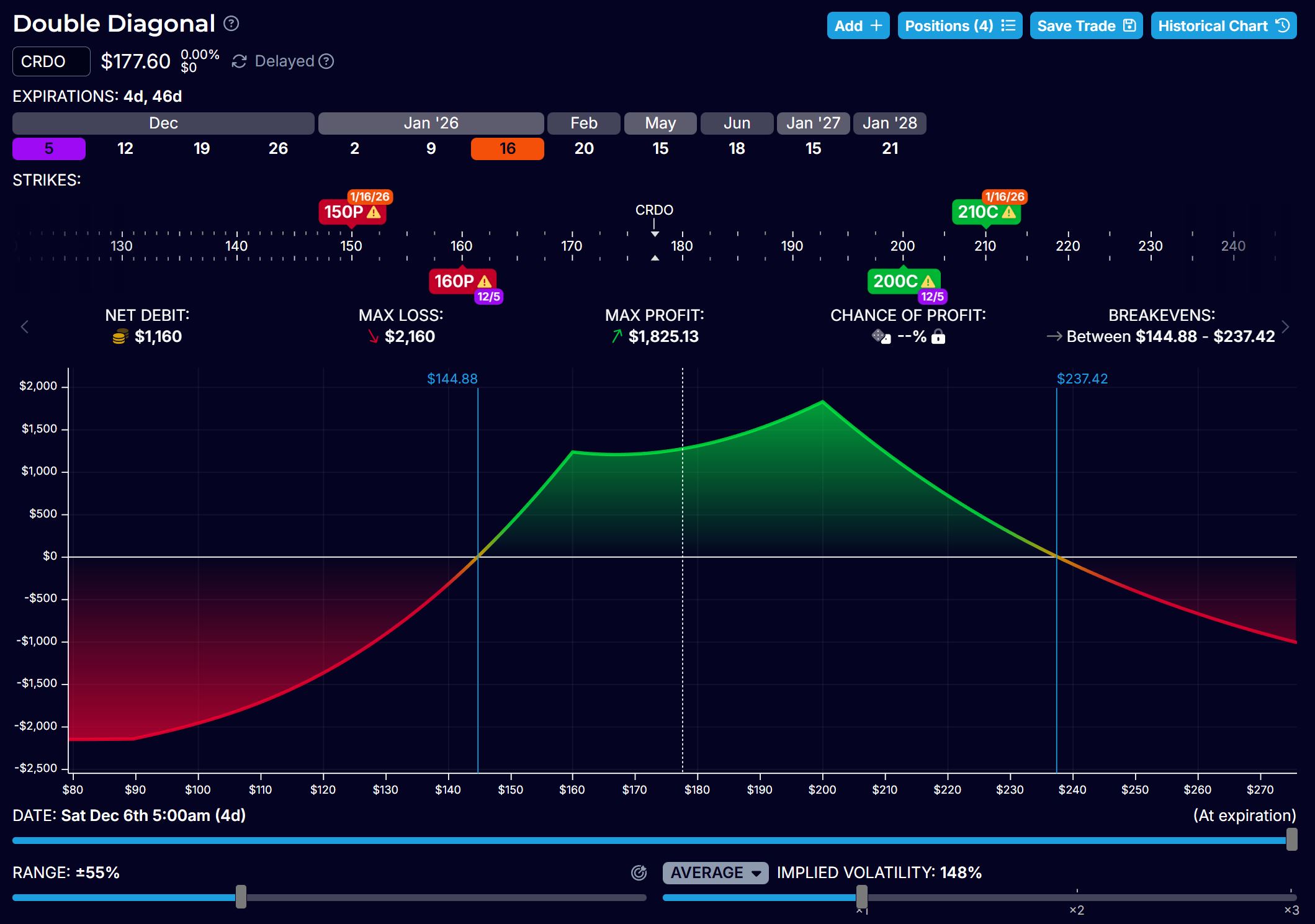Click the dice icon under Chance of Profit
Image resolution: width=1315 pixels, height=924 pixels.
tap(881, 336)
